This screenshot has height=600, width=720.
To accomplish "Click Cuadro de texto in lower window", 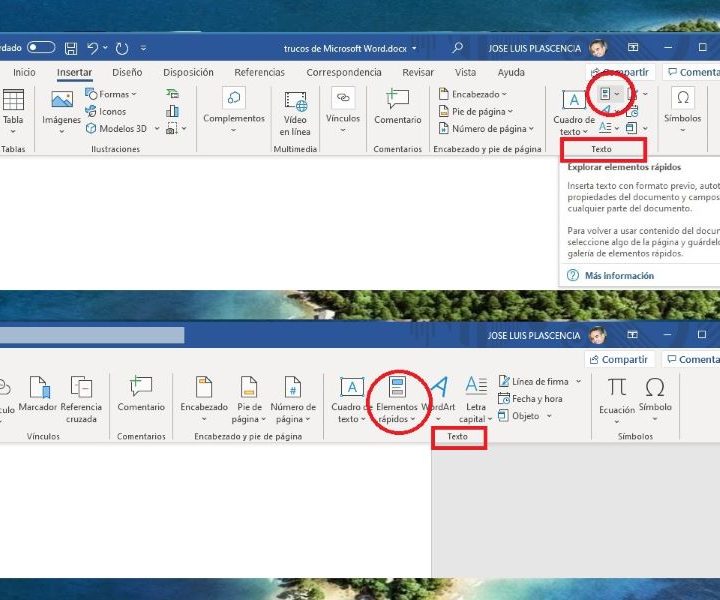I will (x=351, y=399).
